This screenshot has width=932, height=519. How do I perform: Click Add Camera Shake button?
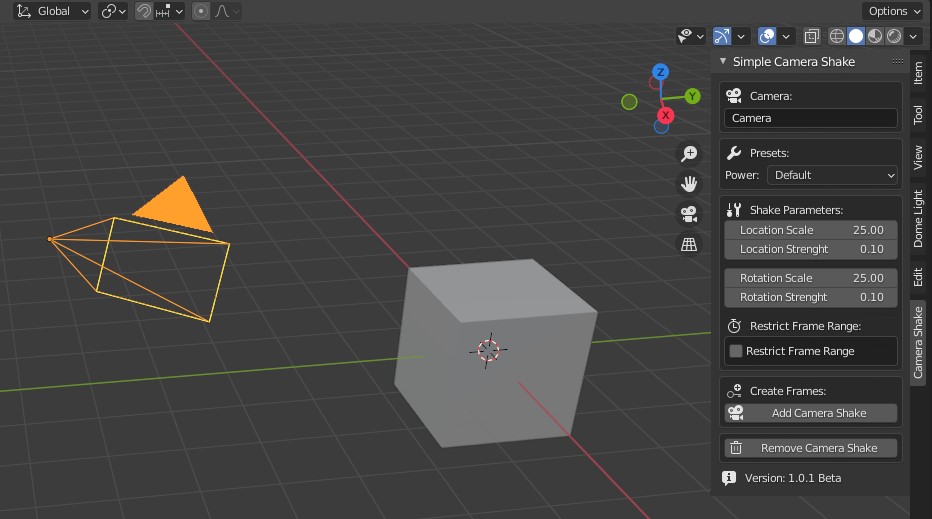811,413
